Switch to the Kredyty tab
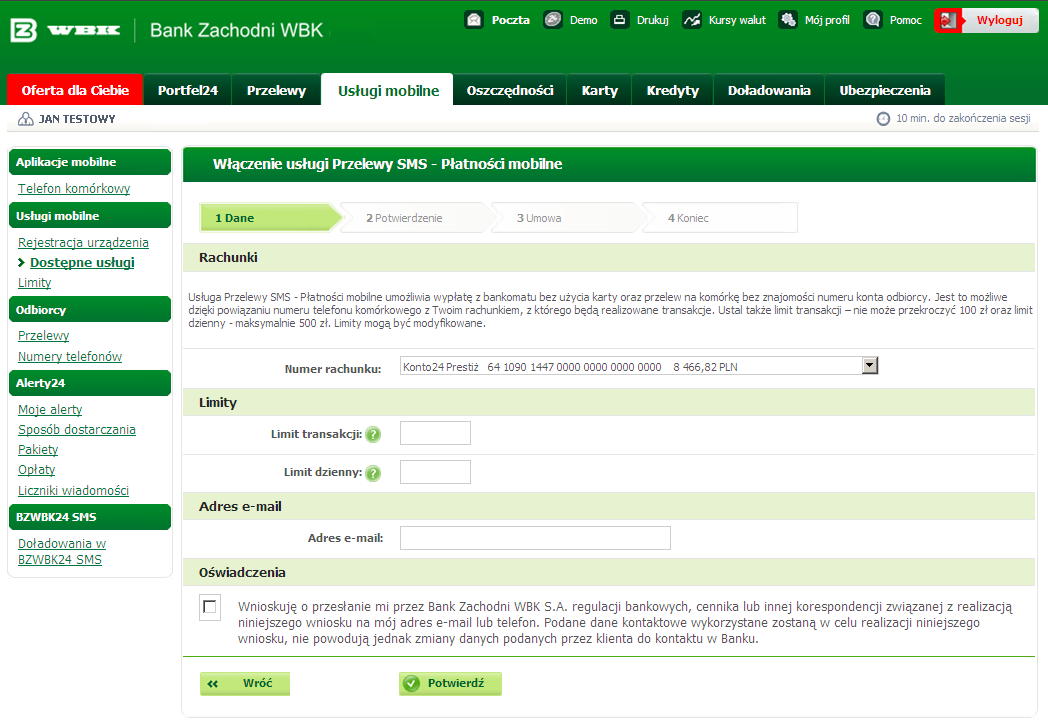Viewport: 1048px width, 726px height. [672, 90]
